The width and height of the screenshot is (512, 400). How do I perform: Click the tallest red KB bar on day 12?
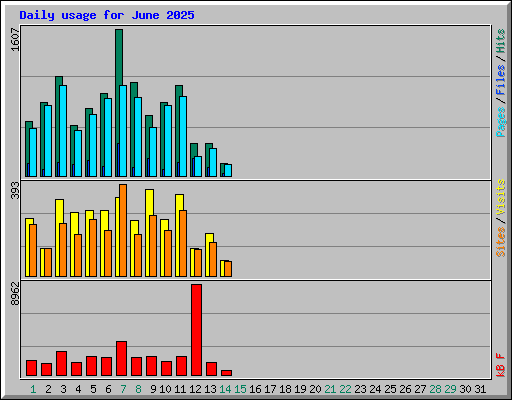(x=196, y=330)
